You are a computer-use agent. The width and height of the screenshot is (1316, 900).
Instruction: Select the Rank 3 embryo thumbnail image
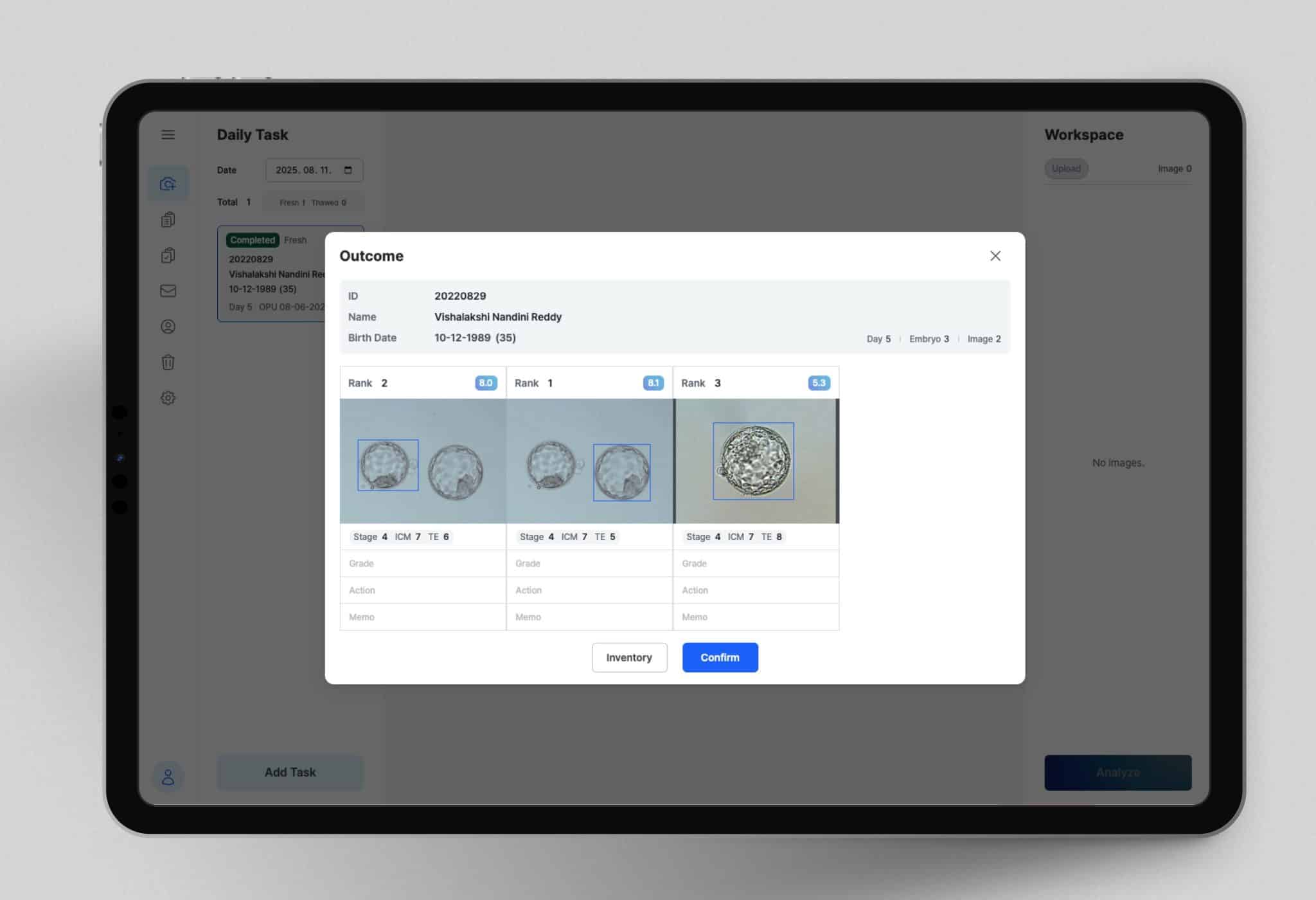point(755,462)
